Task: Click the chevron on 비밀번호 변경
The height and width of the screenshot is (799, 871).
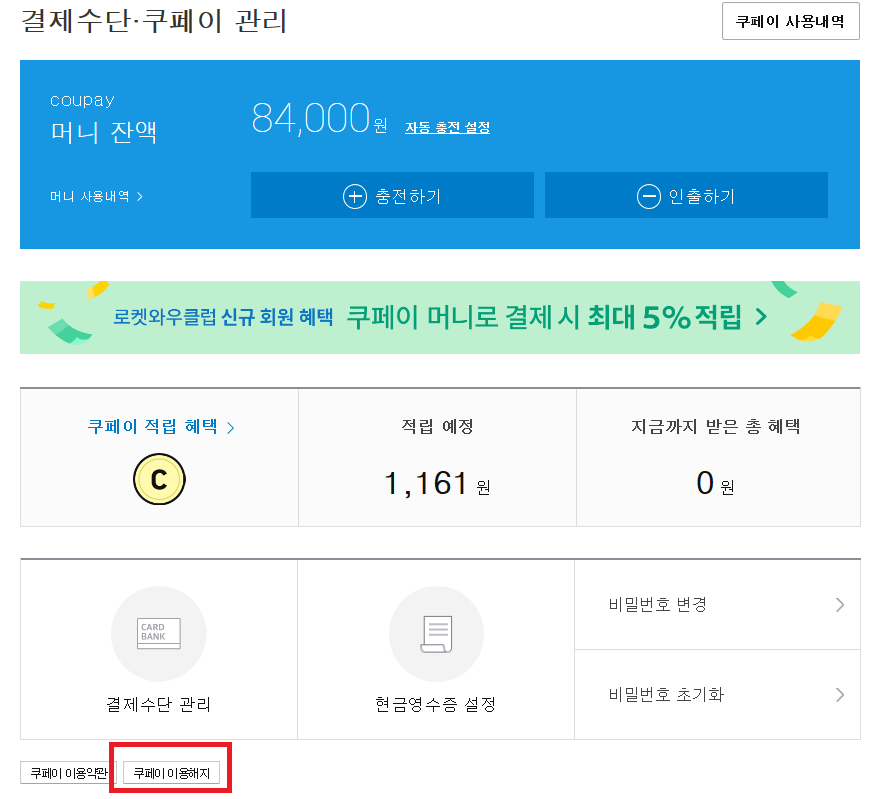Action: tap(840, 605)
